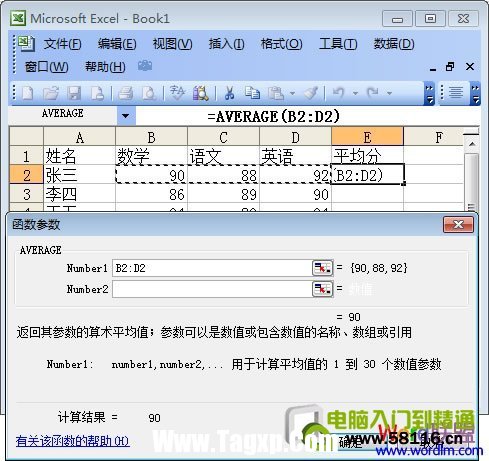Select column F header
This screenshot has height=461, width=489.
[434, 137]
